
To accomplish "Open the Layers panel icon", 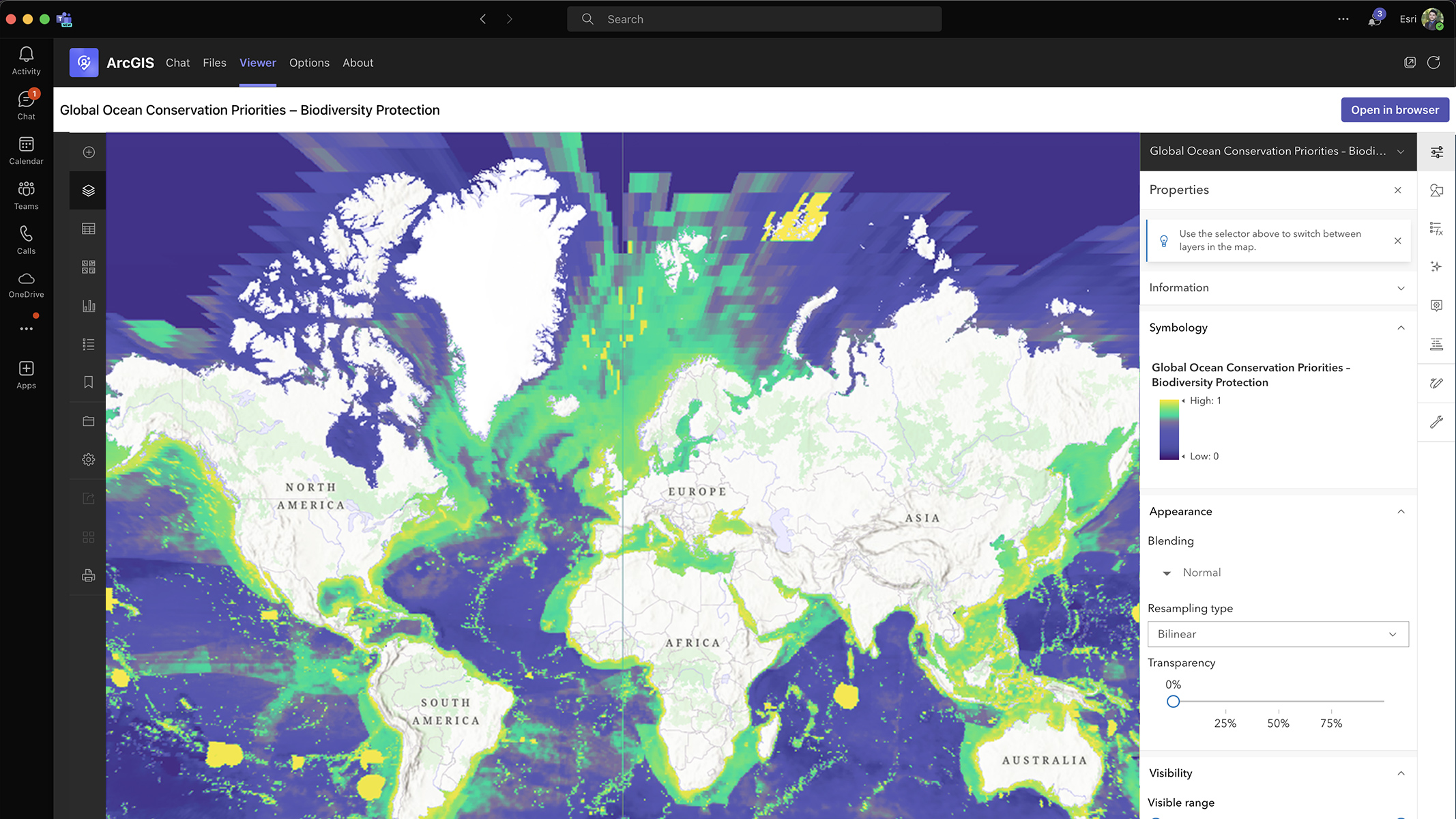I will [89, 190].
